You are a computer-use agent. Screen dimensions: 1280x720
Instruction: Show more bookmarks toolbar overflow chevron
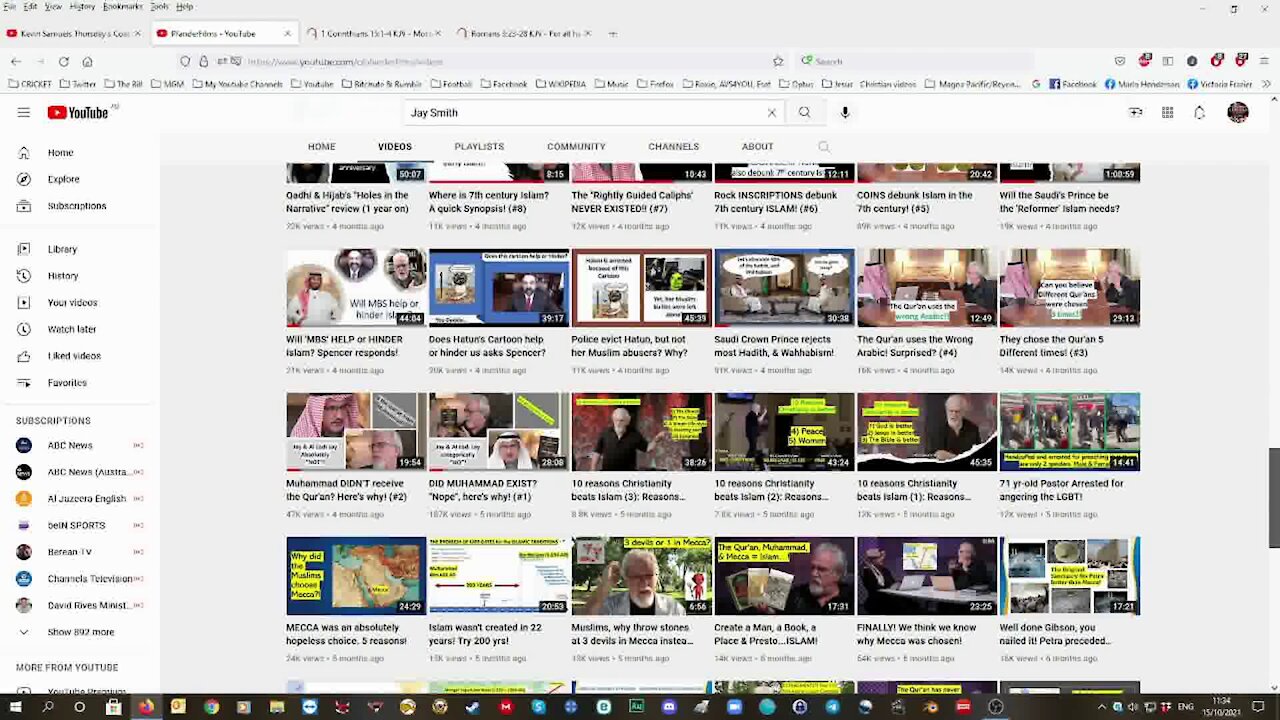tap(1267, 84)
